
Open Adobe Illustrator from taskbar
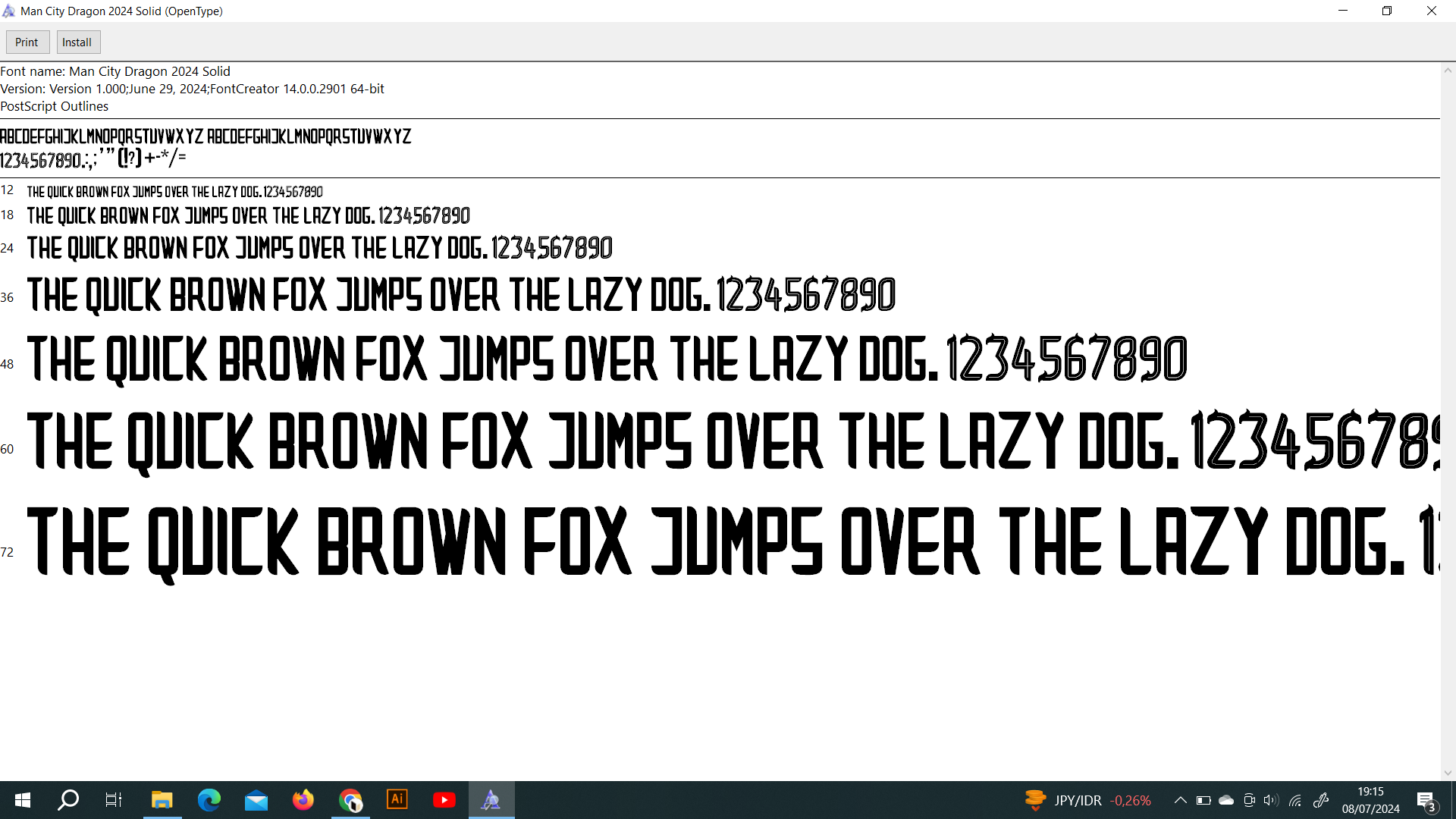[397, 800]
